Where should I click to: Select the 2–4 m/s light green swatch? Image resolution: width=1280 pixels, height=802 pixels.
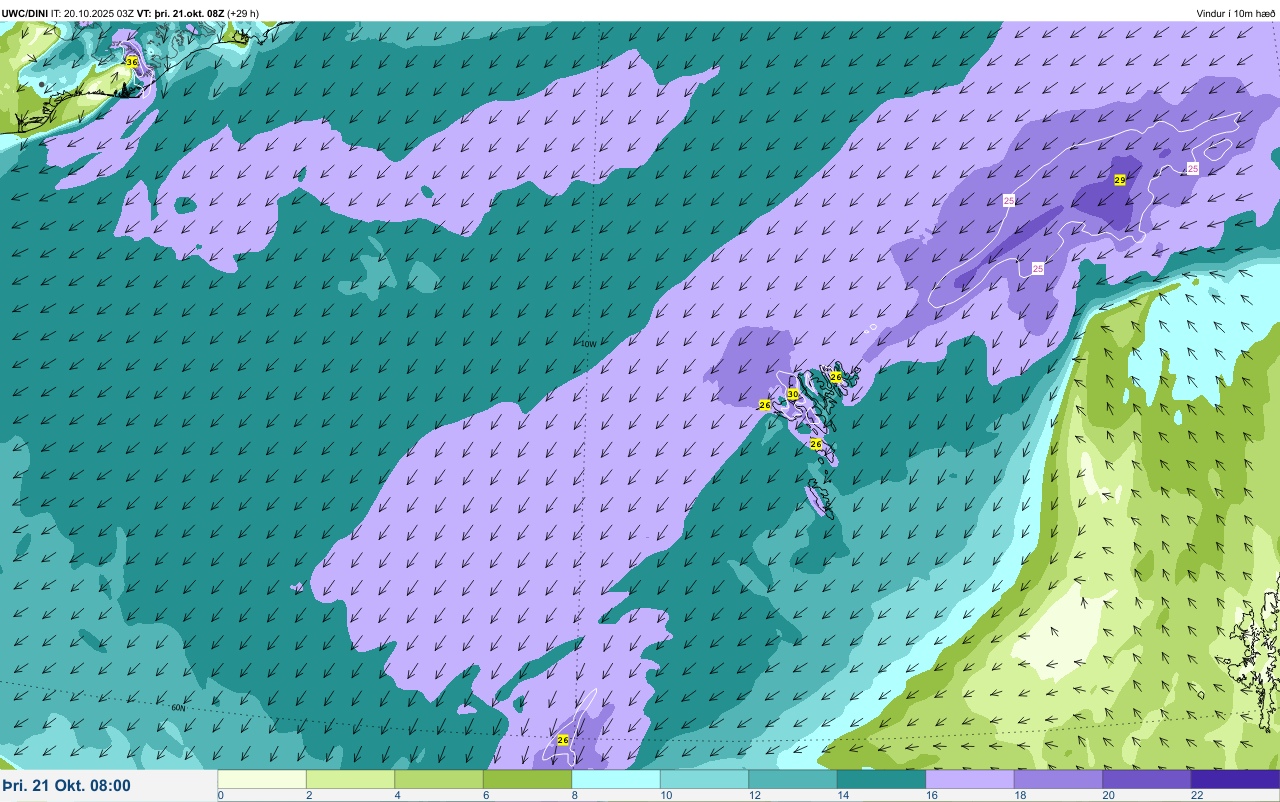[350, 779]
